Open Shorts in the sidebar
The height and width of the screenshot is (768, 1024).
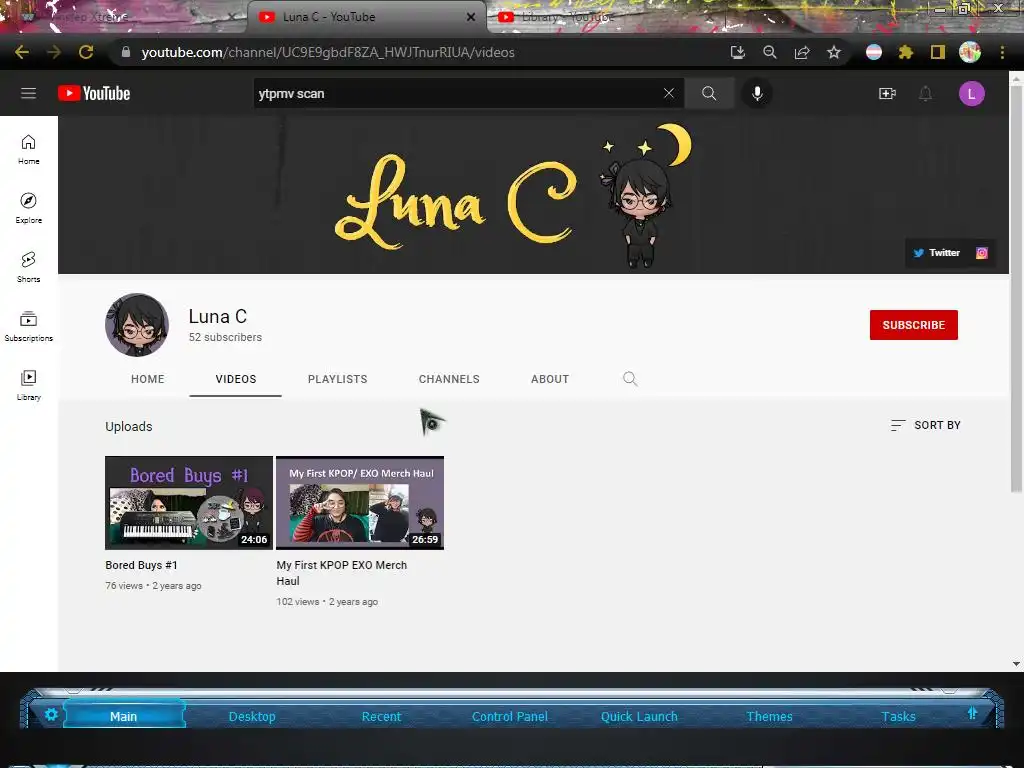(x=29, y=266)
